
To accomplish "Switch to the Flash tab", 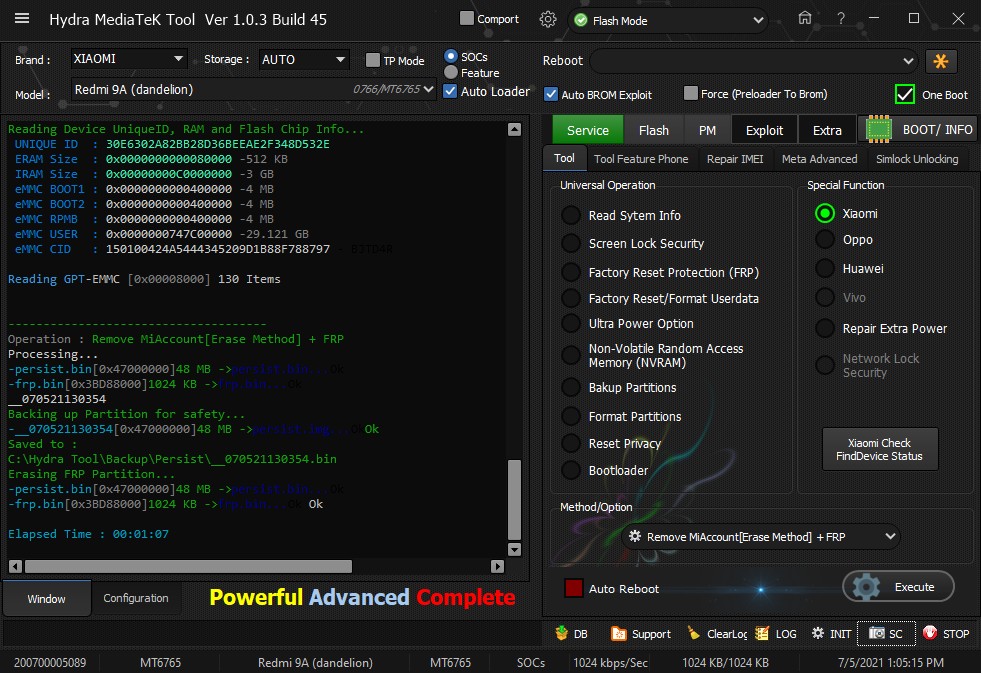I will [654, 130].
